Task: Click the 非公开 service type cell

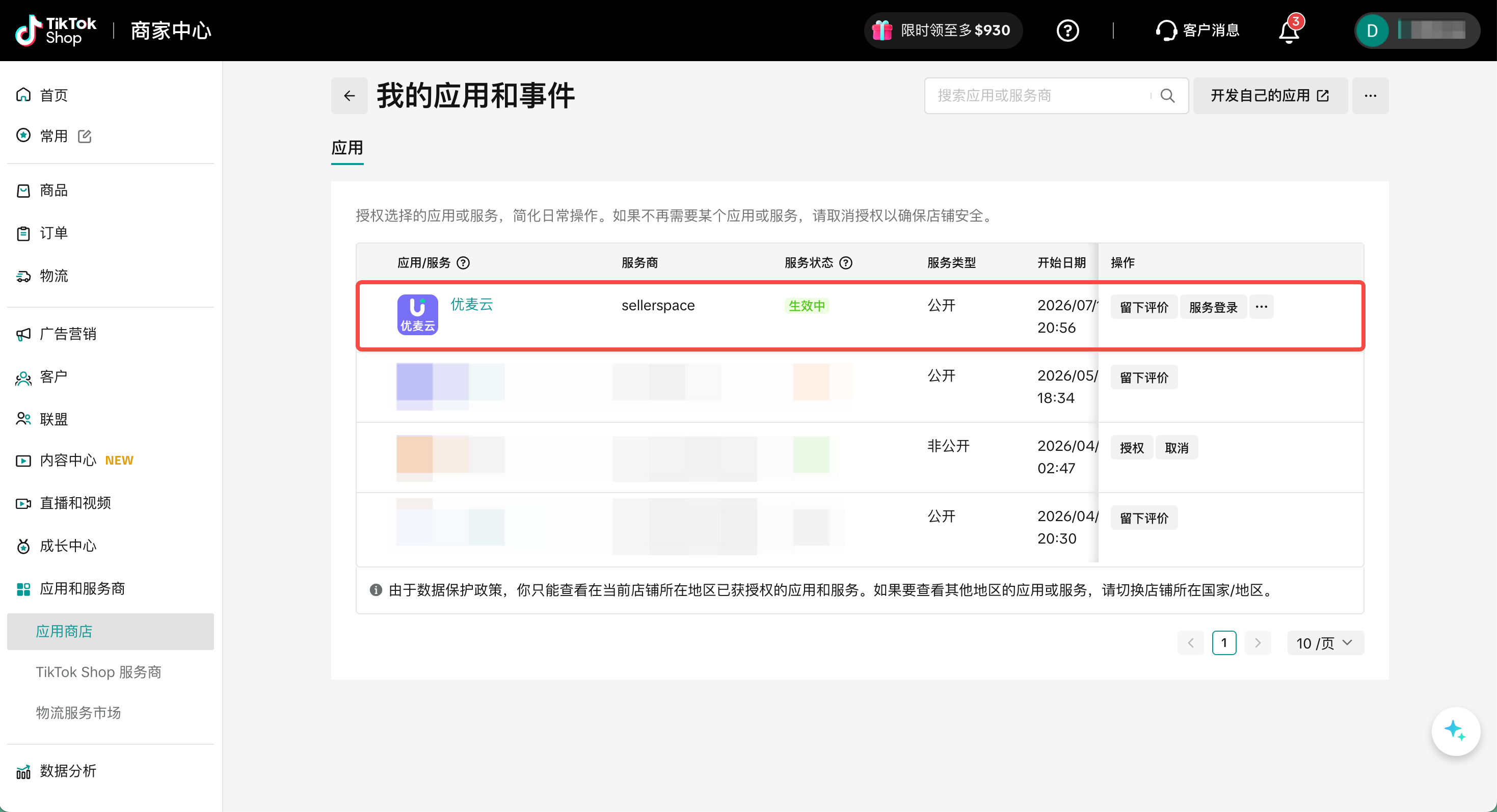Action: pyautogui.click(x=948, y=446)
